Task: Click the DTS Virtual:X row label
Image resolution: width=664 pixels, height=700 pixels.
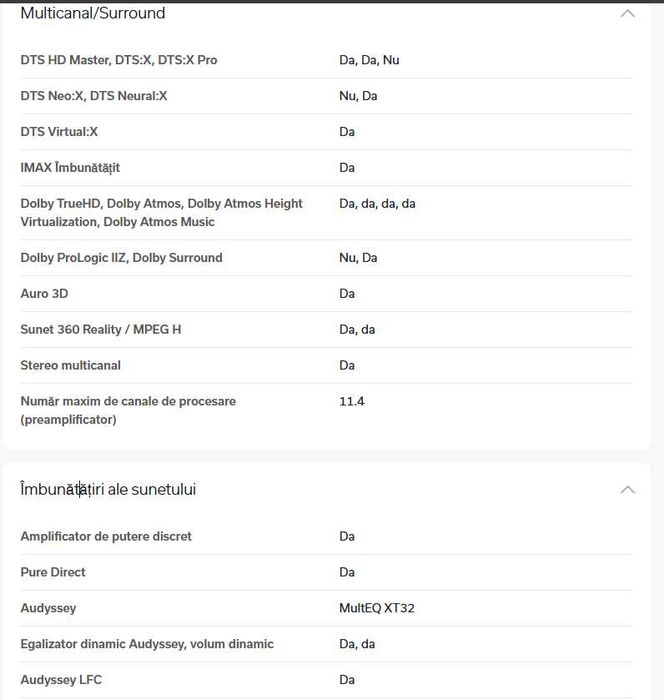Action: pos(59,132)
